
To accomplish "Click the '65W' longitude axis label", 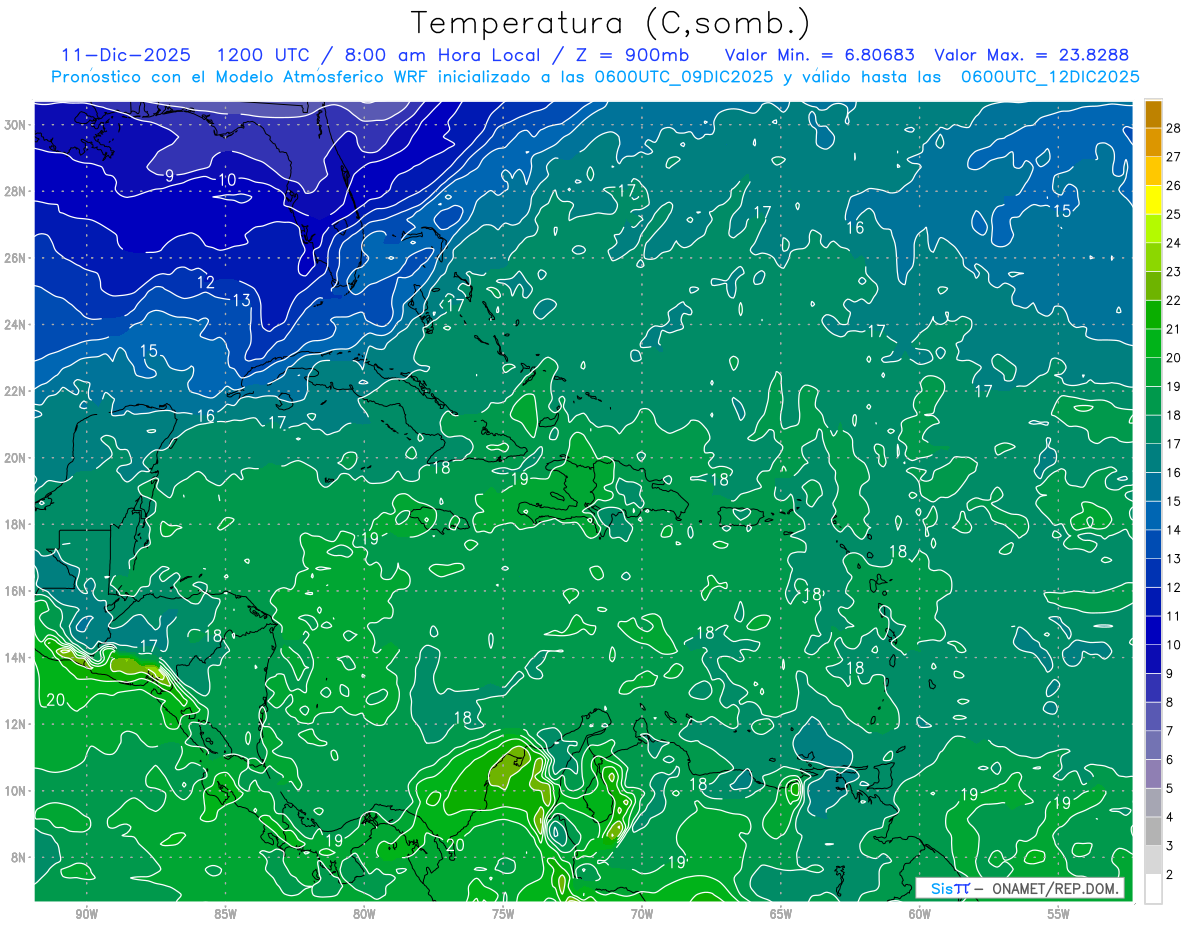I will 781,914.
